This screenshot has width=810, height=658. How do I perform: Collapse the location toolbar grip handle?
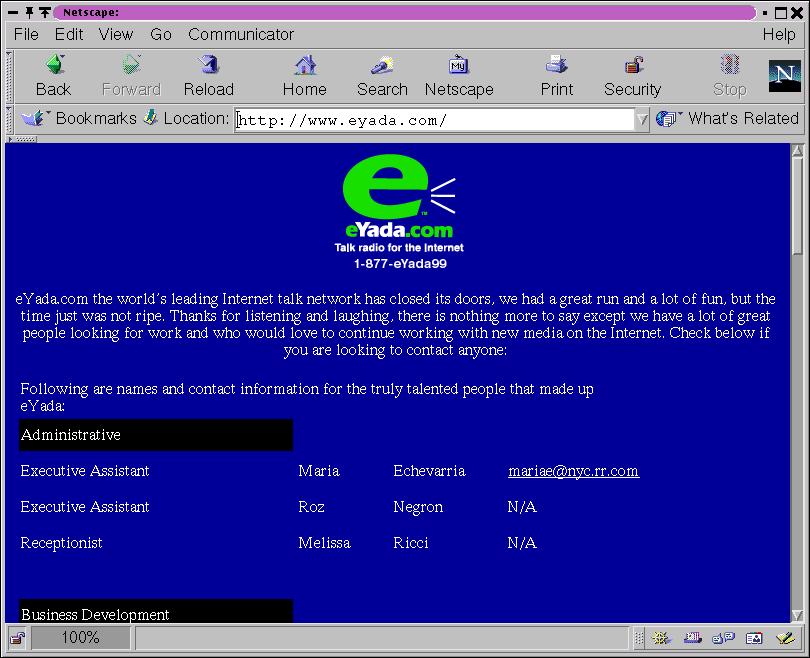9,120
